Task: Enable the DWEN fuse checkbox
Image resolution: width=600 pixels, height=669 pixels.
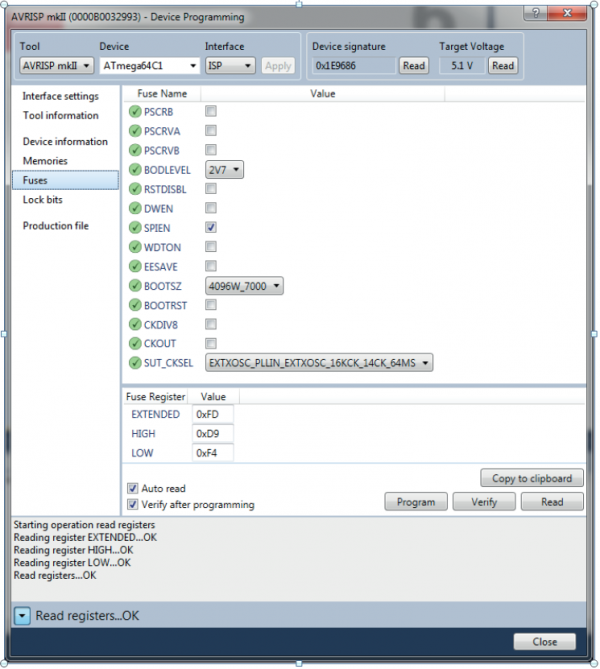Action: [x=211, y=208]
